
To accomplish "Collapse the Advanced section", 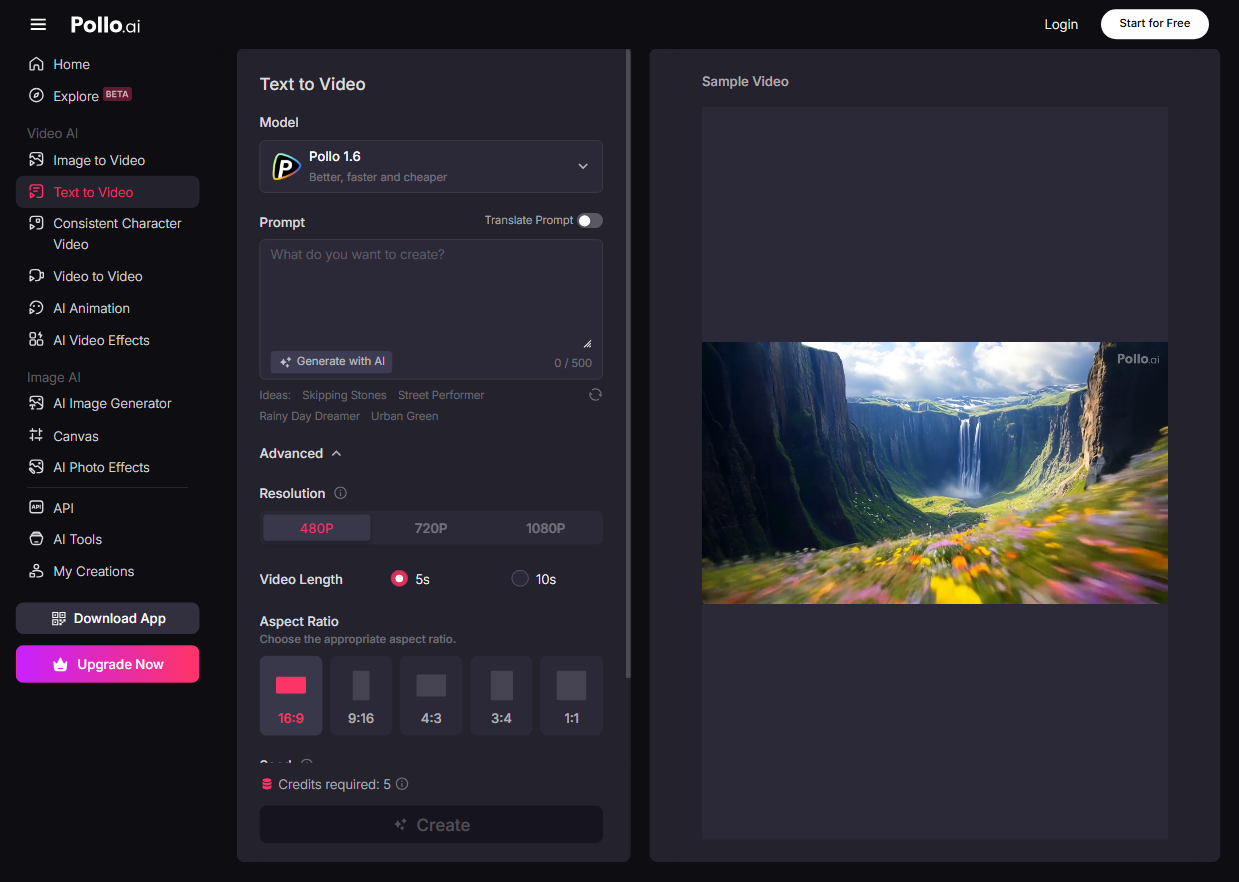I will [x=301, y=453].
